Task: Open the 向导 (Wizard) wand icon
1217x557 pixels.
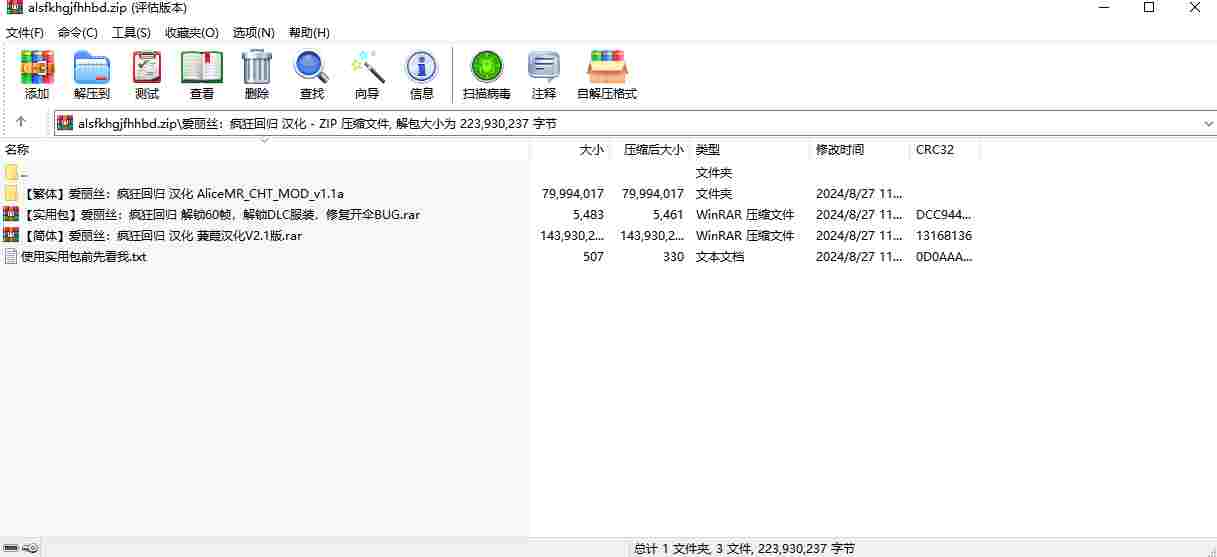Action: click(x=367, y=68)
